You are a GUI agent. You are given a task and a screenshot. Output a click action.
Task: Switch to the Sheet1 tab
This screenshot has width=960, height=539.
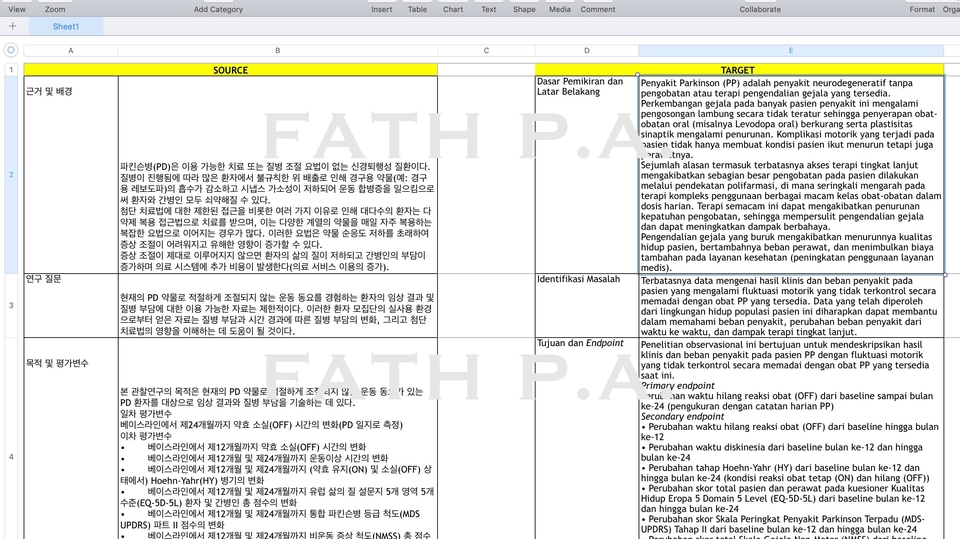(66, 26)
